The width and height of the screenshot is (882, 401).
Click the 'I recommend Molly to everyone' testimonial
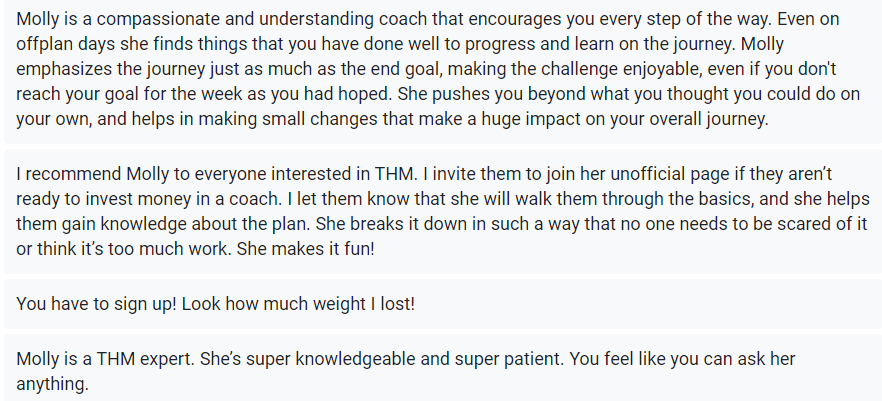pos(443,211)
